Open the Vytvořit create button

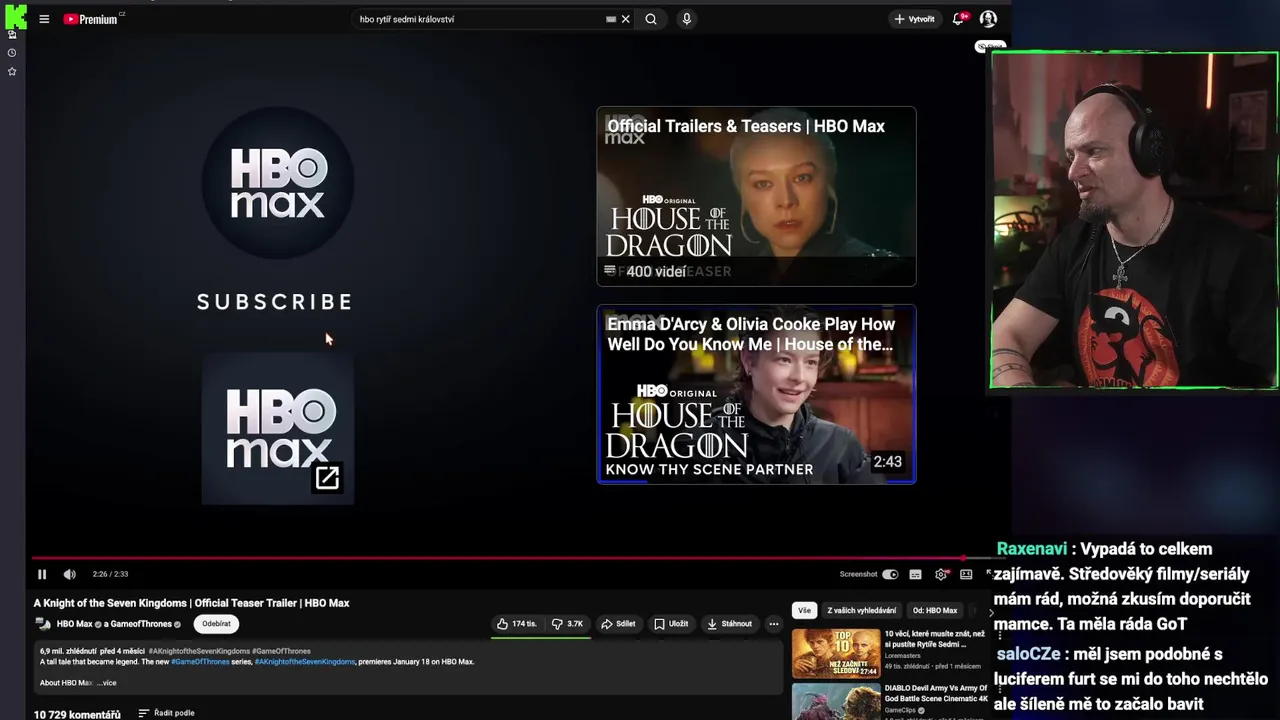[914, 19]
